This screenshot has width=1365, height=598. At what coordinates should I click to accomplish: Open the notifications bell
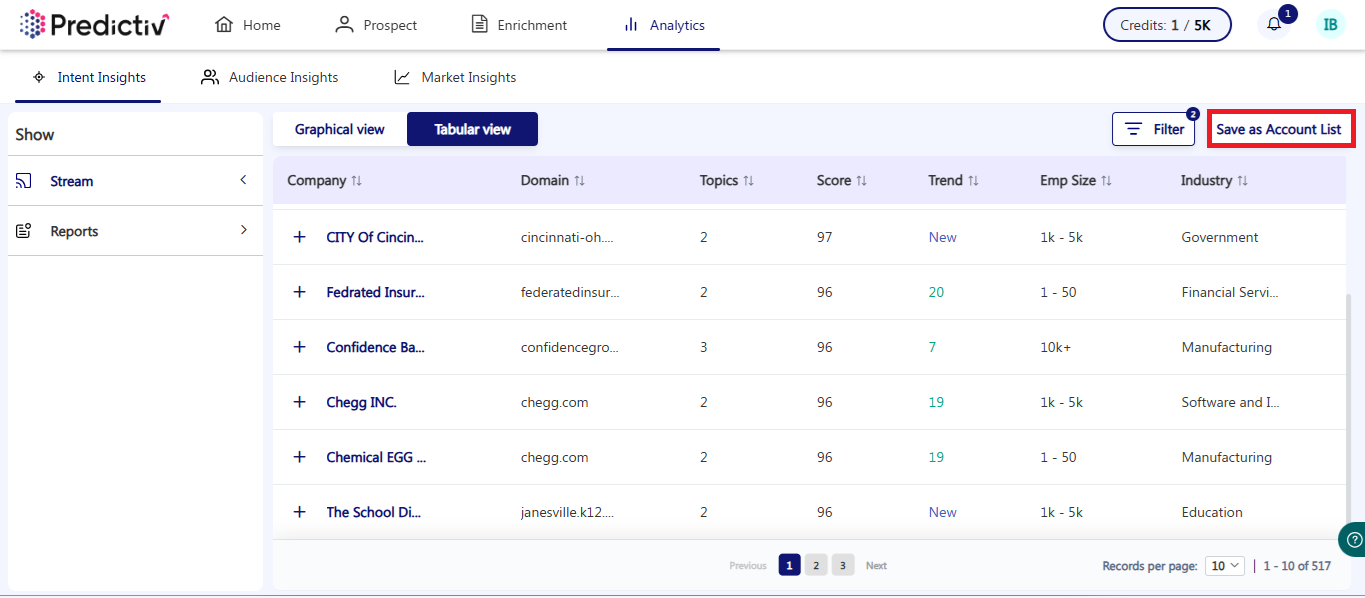click(1274, 25)
